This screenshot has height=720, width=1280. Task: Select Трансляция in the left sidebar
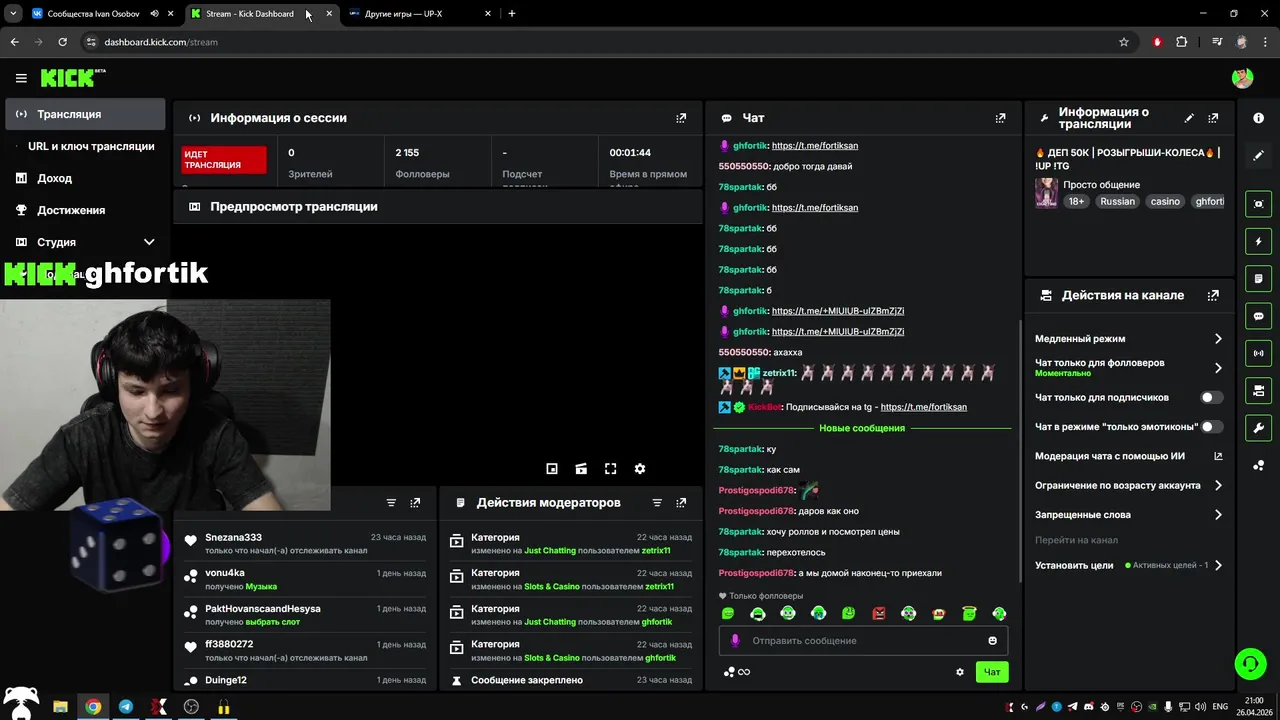85,114
